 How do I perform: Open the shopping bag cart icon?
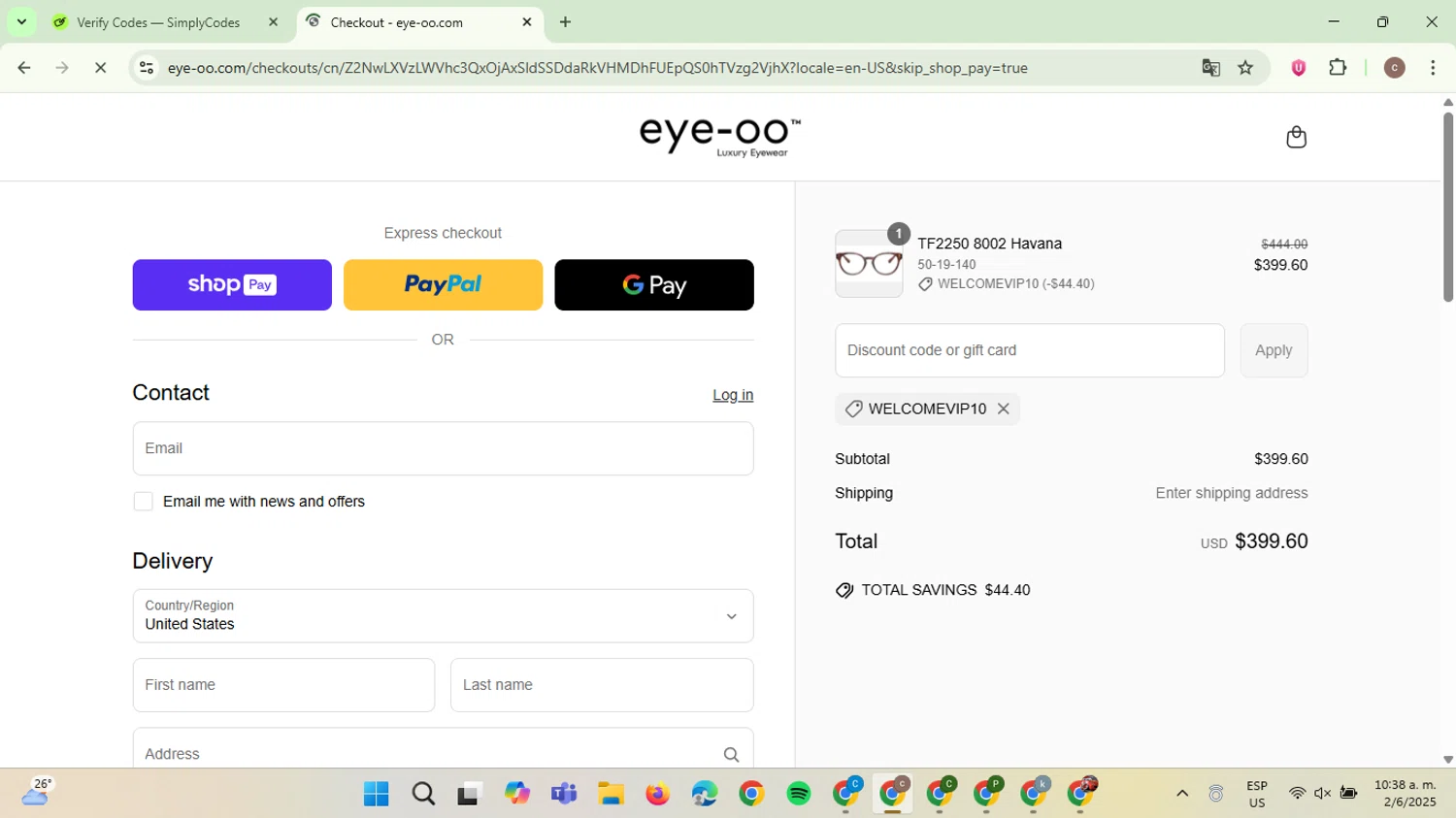click(x=1296, y=137)
